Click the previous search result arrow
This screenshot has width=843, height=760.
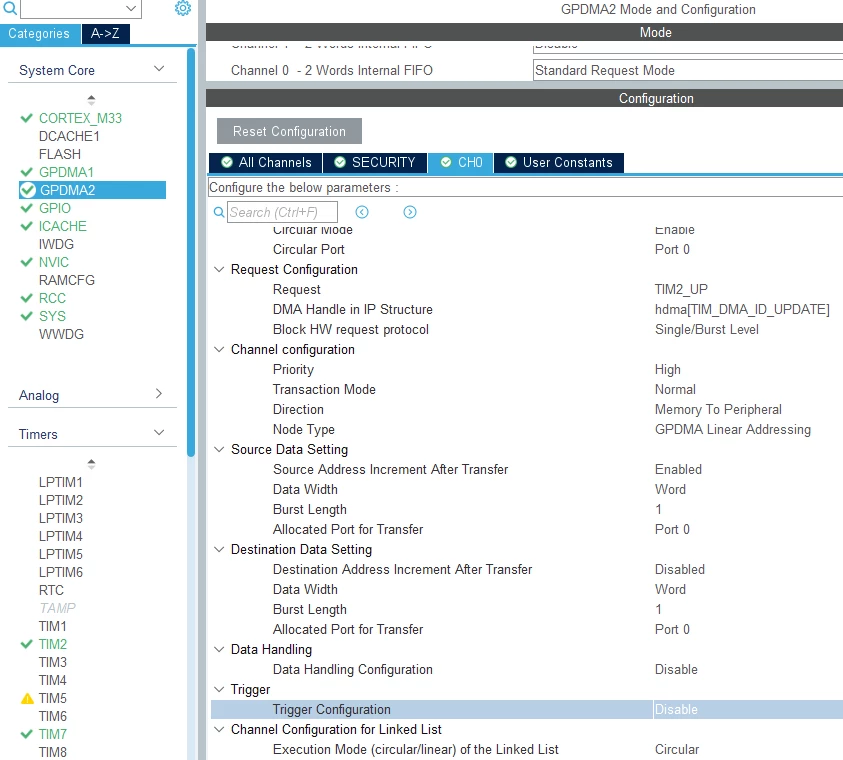[x=362, y=212]
